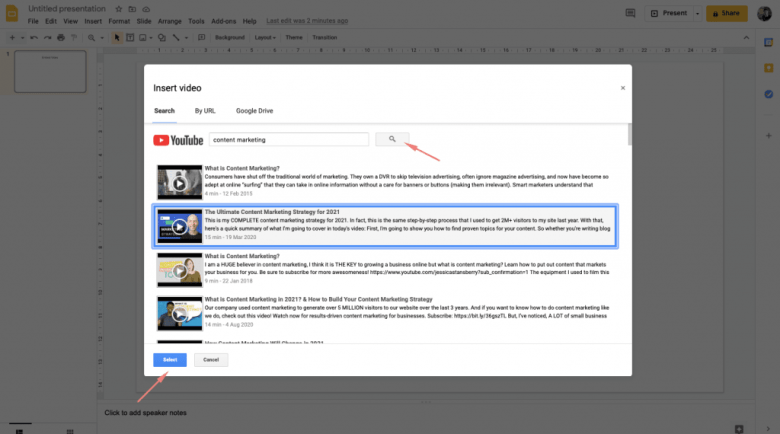780x434 pixels.
Task: Click the blue Select button
Action: click(170, 360)
